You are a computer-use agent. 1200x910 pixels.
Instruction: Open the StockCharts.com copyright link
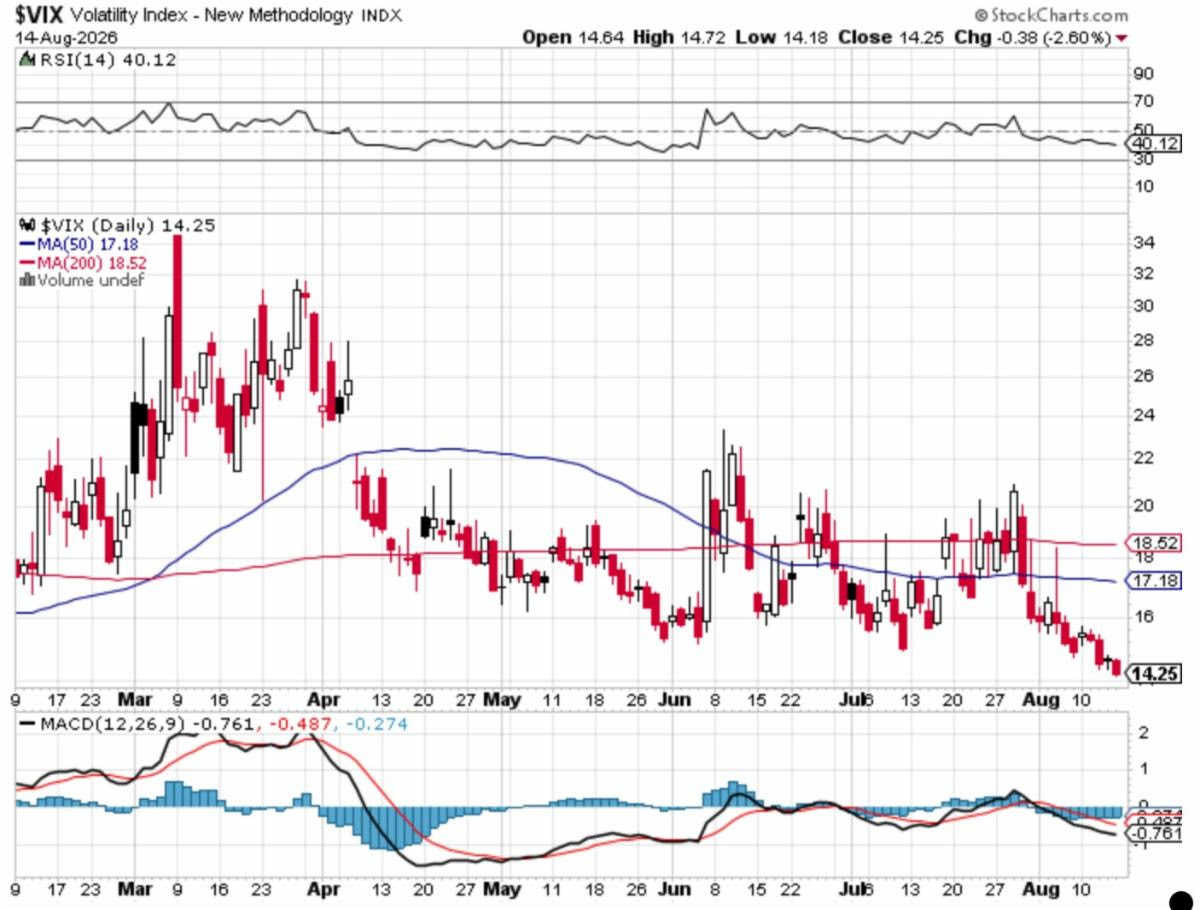point(1050,15)
